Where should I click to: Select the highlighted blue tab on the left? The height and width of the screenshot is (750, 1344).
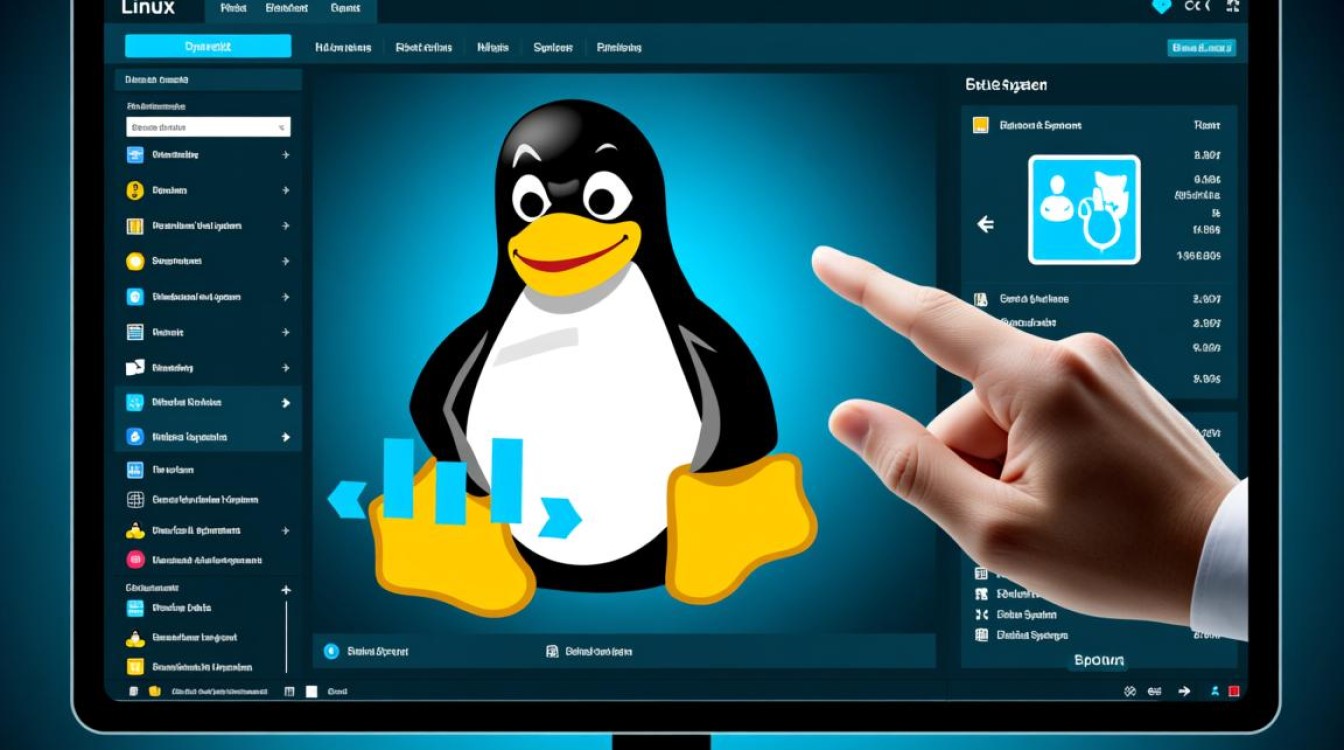tap(207, 45)
